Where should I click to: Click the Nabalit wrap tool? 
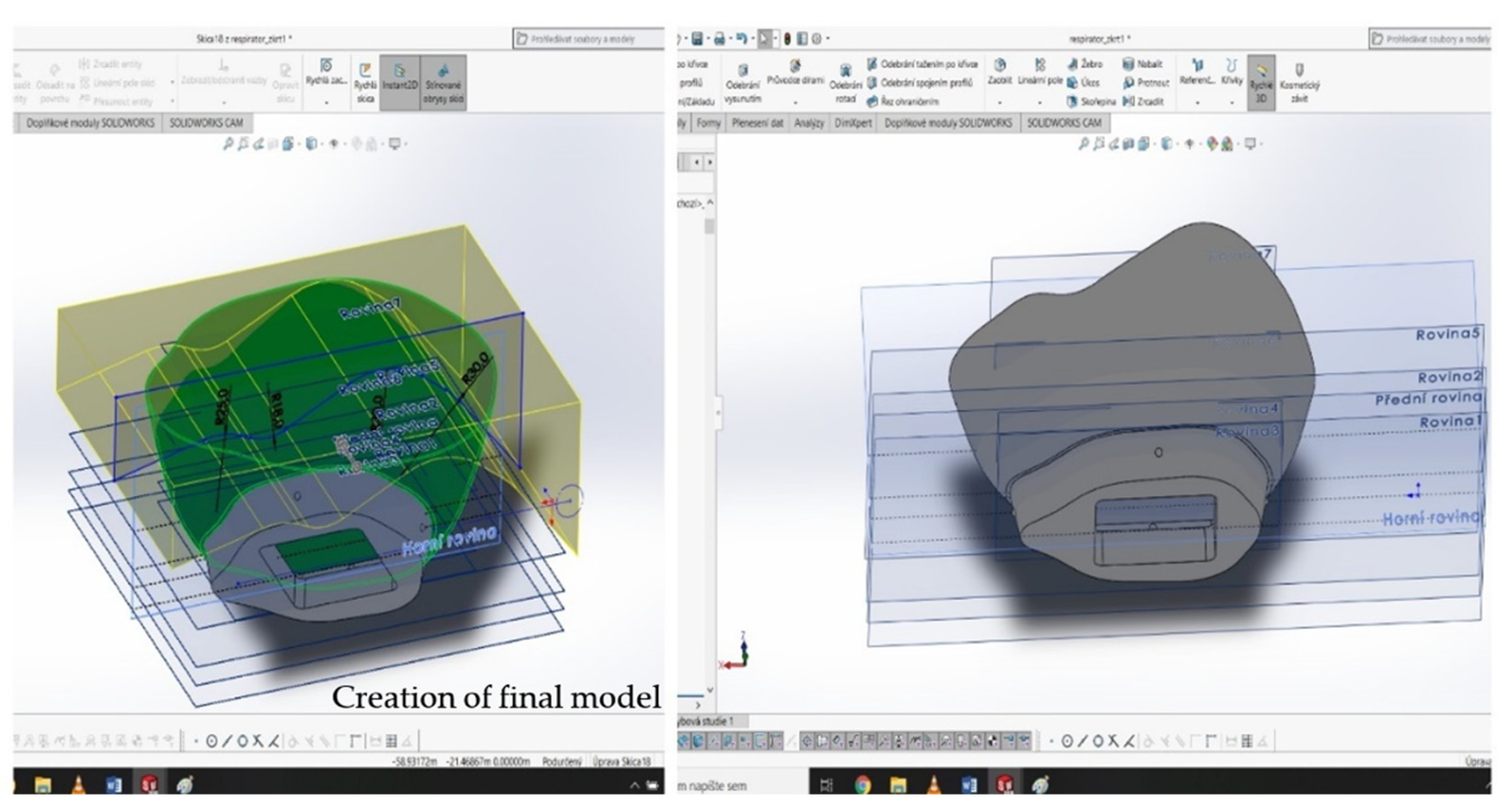coord(1143,64)
